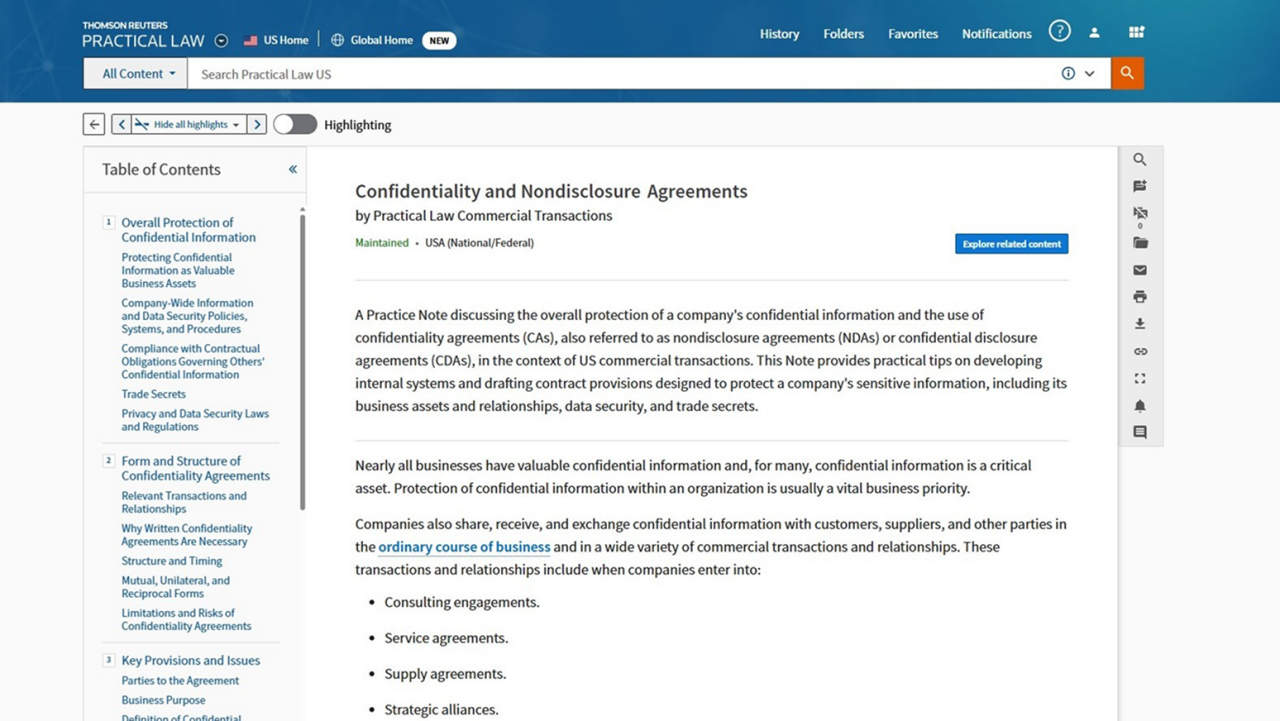Enable the Highlighting toggle
This screenshot has height=721, width=1280.
pyautogui.click(x=295, y=124)
